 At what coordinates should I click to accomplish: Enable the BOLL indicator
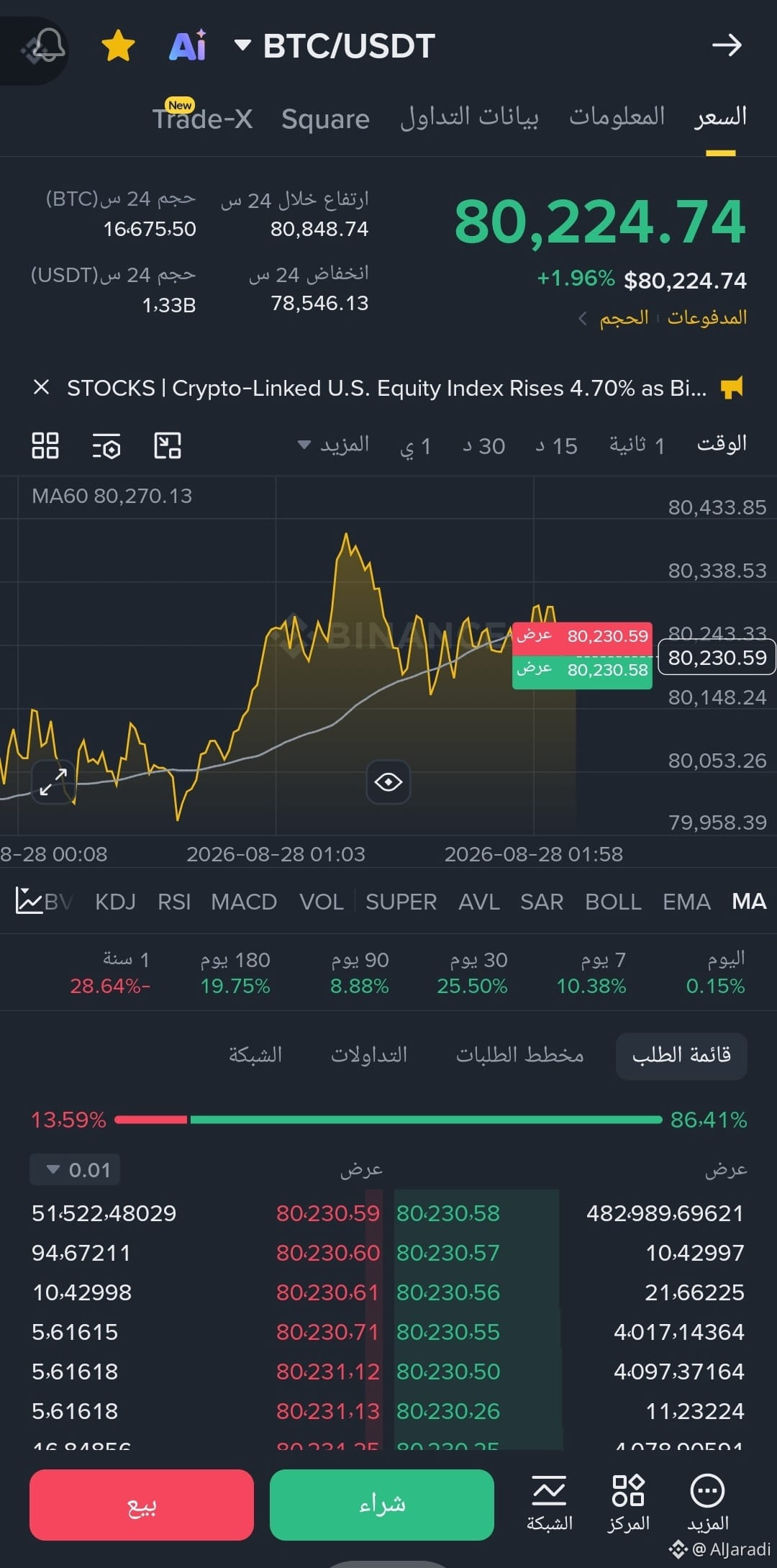click(613, 902)
